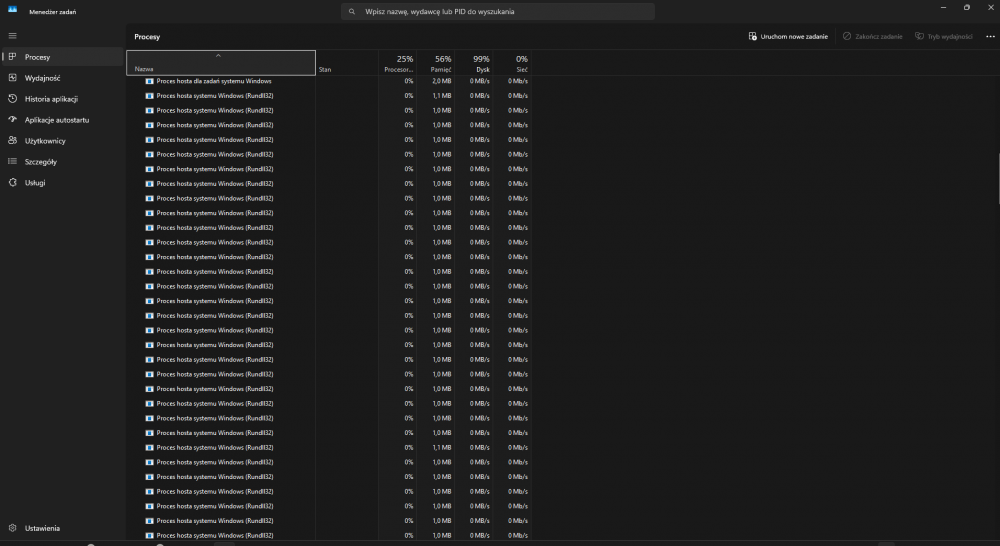Screen dimensions: 1000x546
Task: Sort by Dysk column showing 99%
Action: pyautogui.click(x=475, y=63)
